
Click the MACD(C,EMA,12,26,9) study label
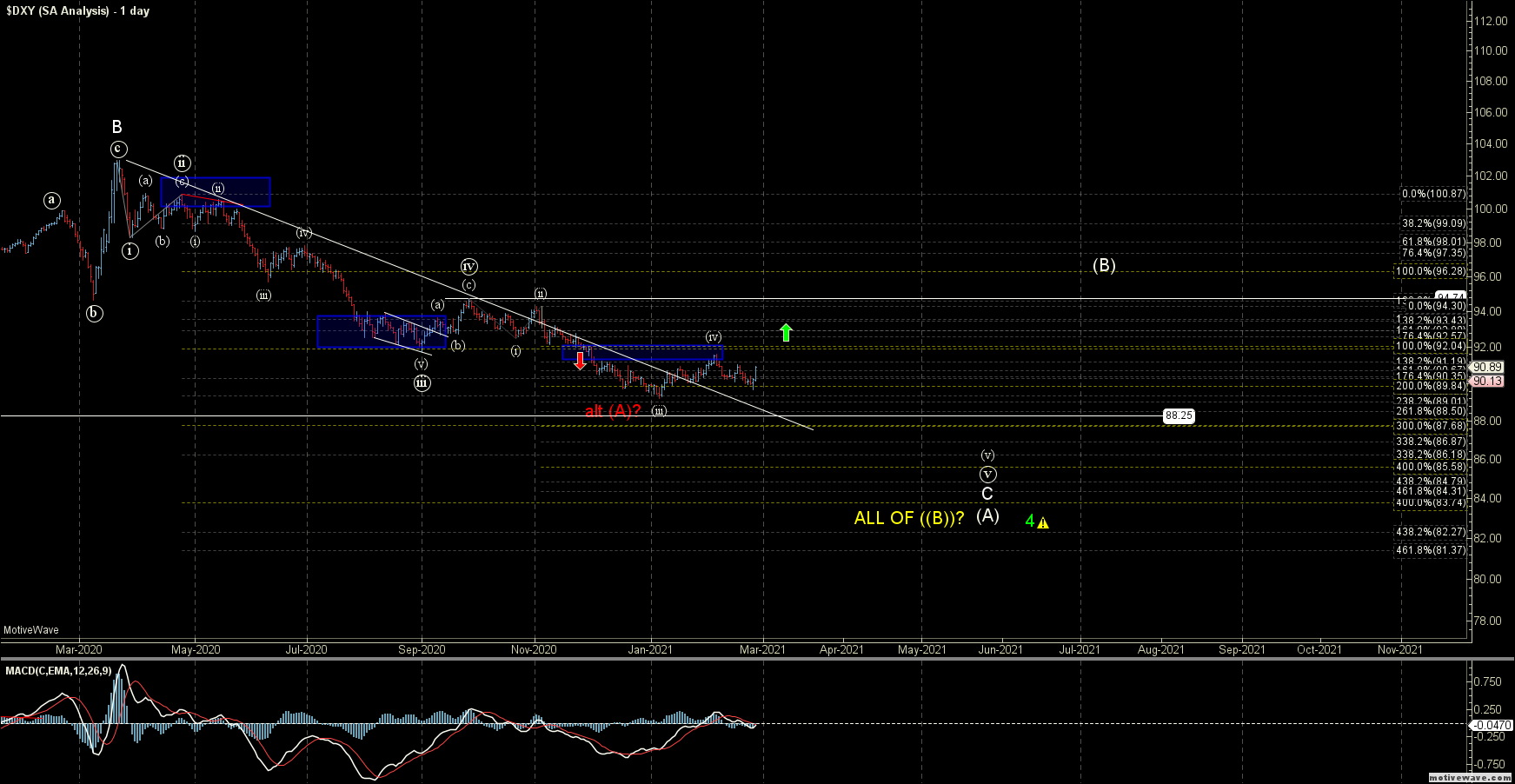coord(59,671)
